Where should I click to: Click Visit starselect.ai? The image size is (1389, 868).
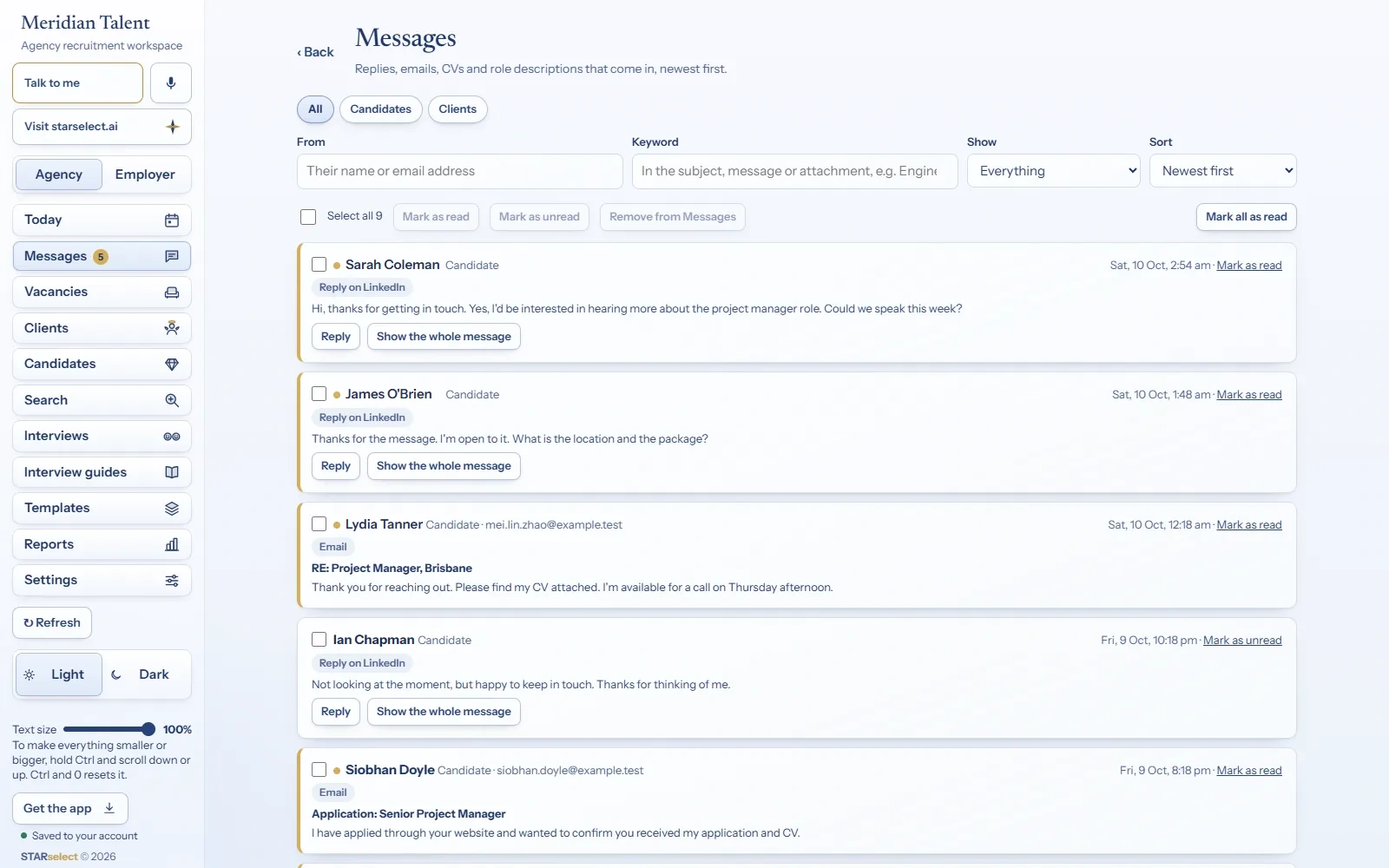102,127
